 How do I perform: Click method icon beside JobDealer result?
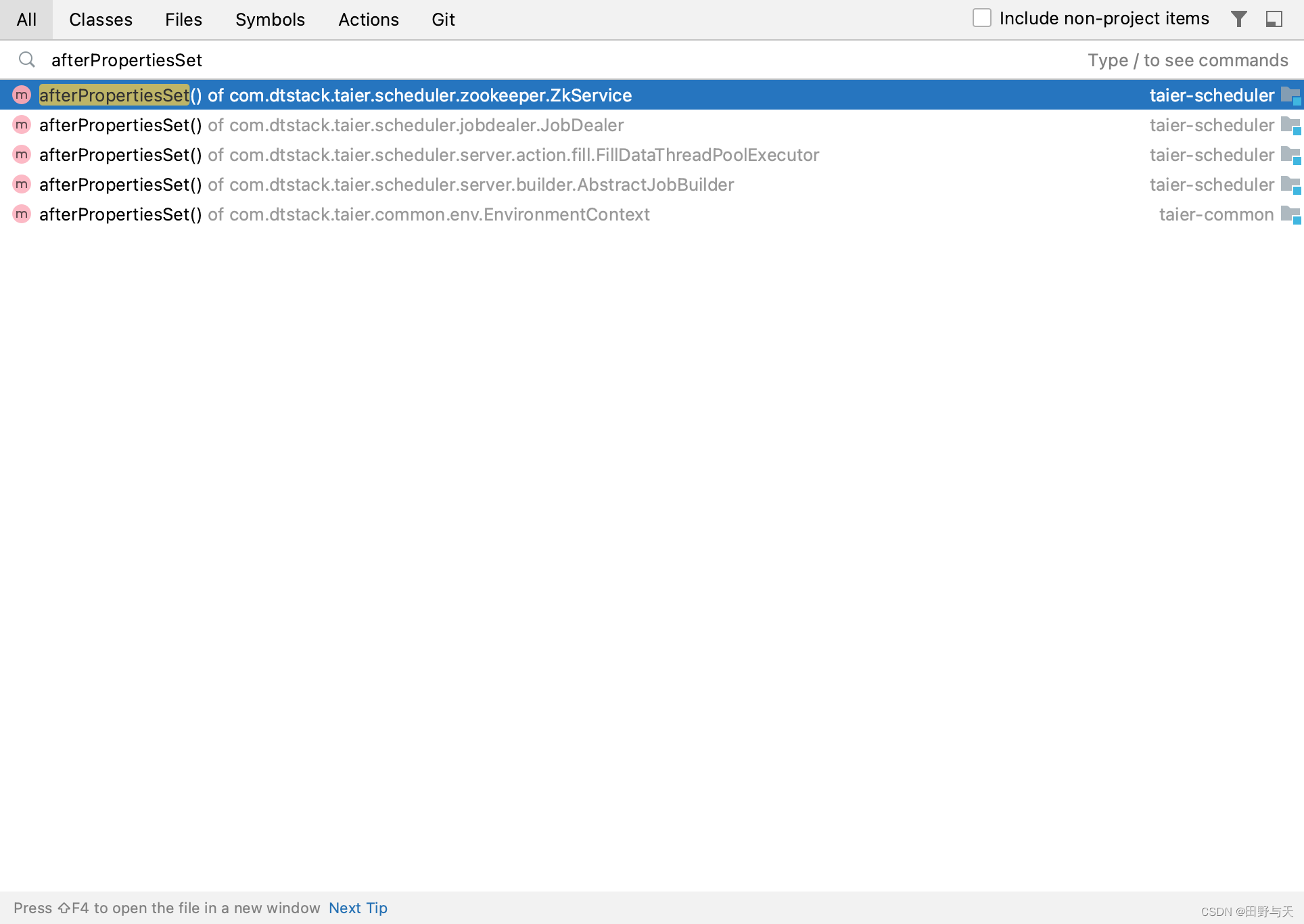tap(22, 125)
